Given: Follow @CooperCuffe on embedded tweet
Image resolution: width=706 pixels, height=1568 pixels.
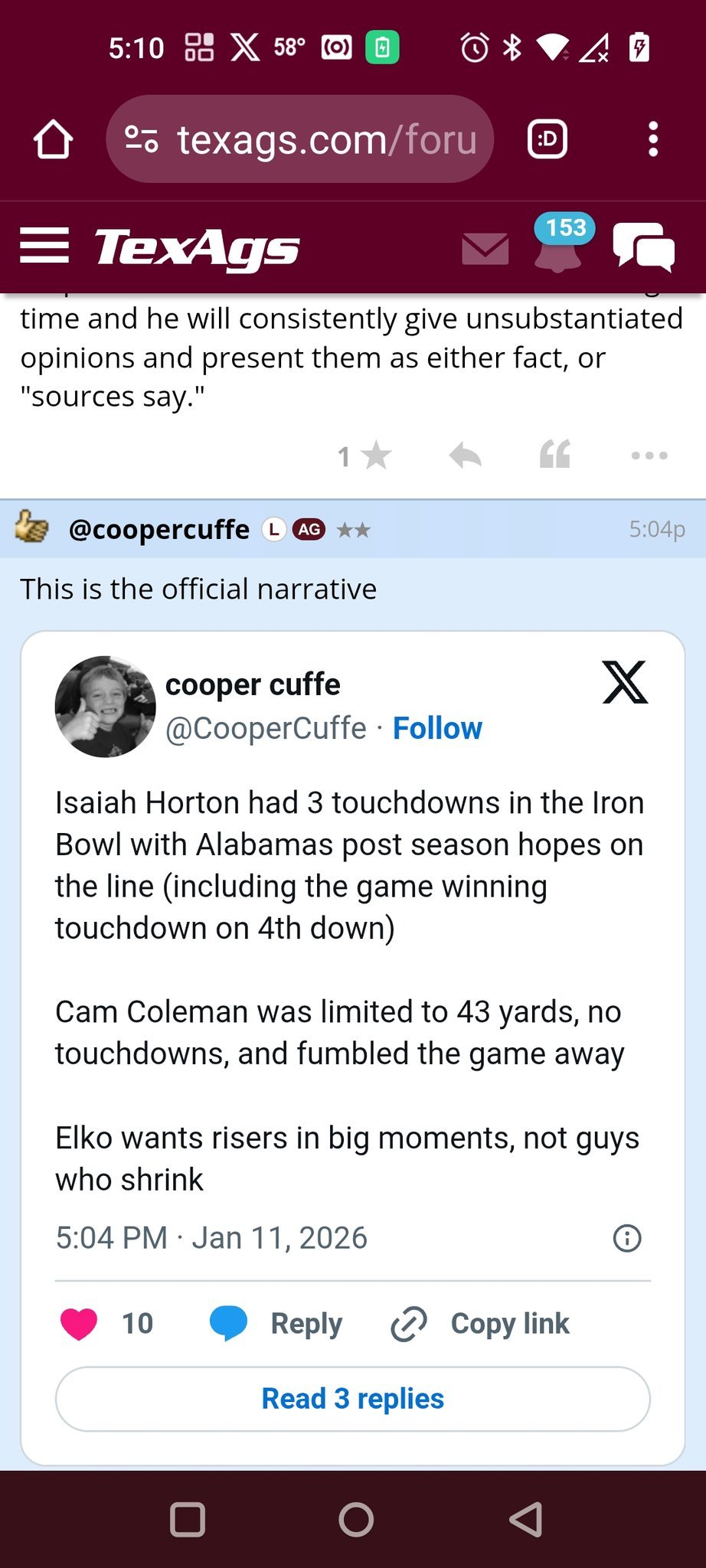Looking at the screenshot, I should (x=437, y=728).
